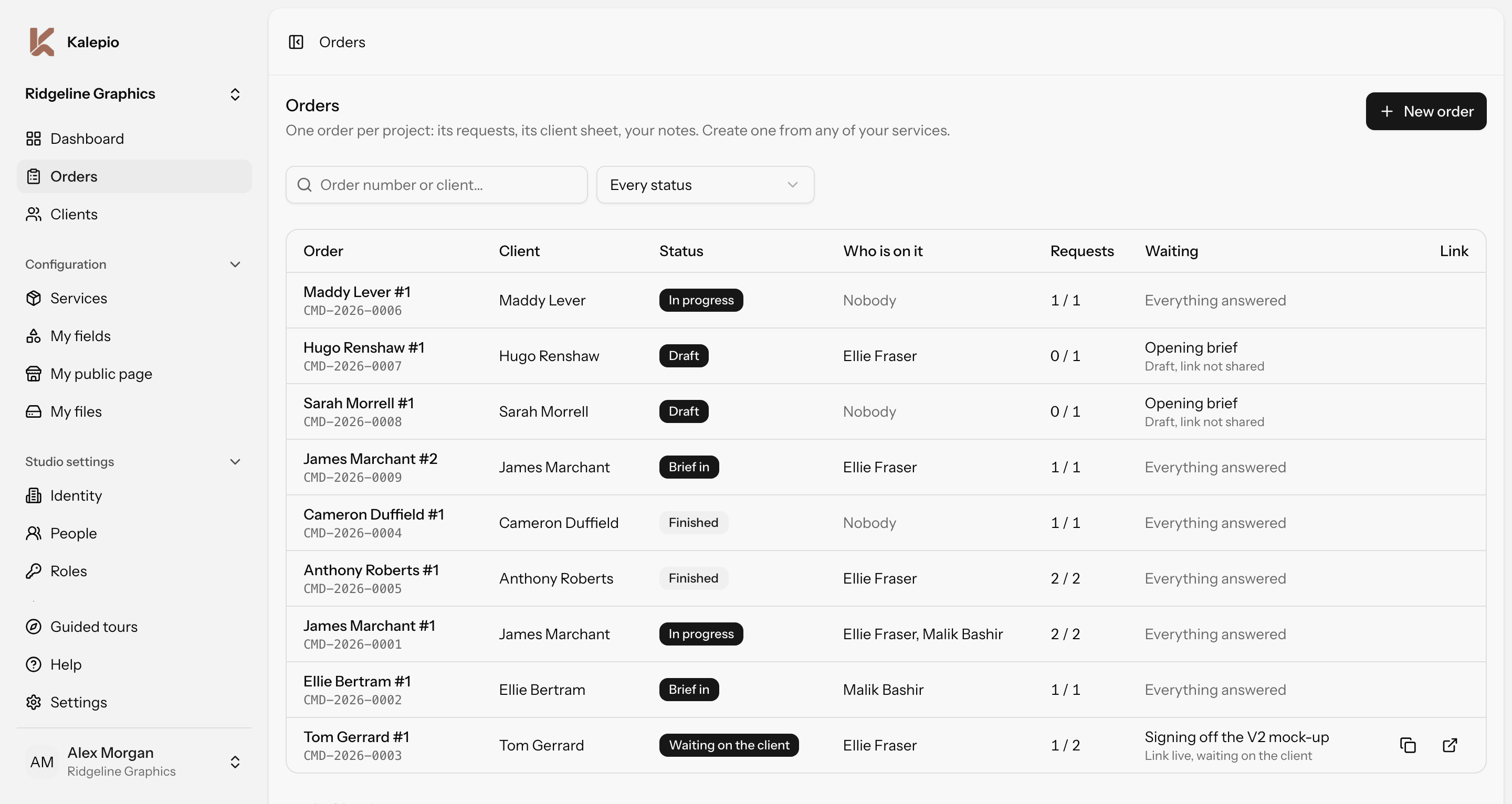This screenshot has width=1512, height=804.
Task: Collapse the sidebar with the panel icon
Action: (x=296, y=43)
